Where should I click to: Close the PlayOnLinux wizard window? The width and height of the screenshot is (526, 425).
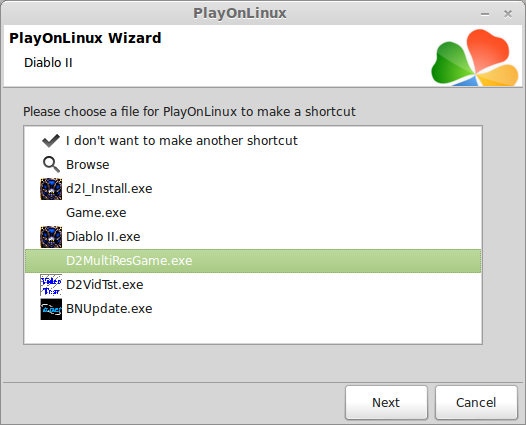(508, 14)
